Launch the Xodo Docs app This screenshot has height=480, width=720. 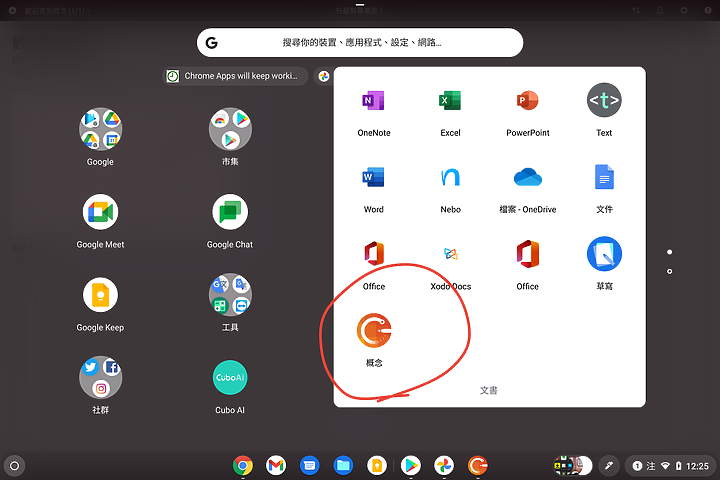tap(450, 254)
